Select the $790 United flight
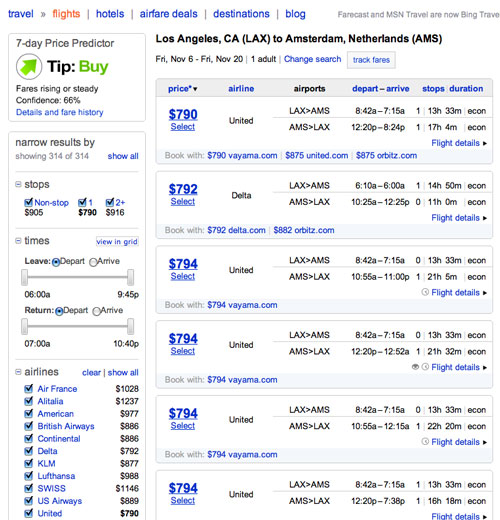The height and width of the screenshot is (520, 500). [x=183, y=127]
